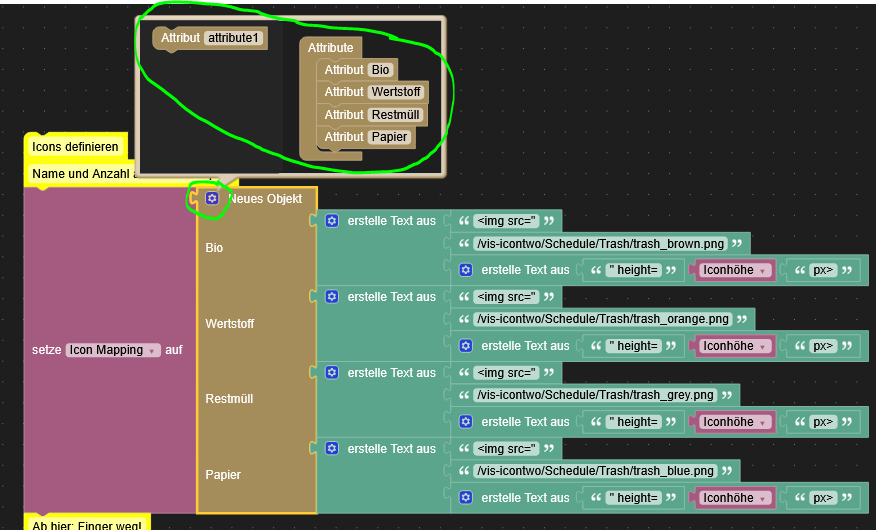Click gear of outer 'erstelle Text aus' in Restmüll row

point(332,373)
